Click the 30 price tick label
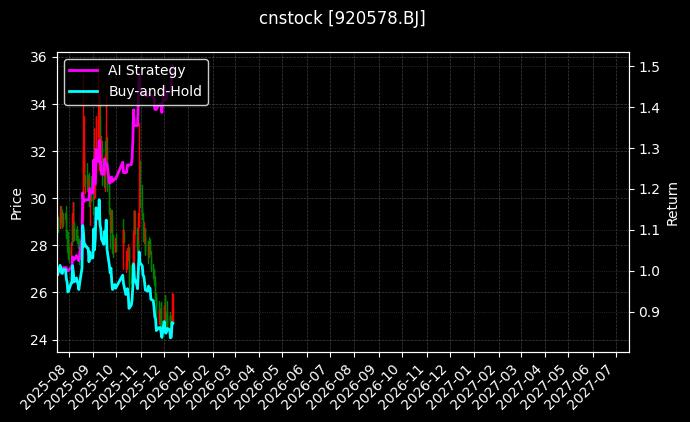Screen dimensions: 690x422 39,199
